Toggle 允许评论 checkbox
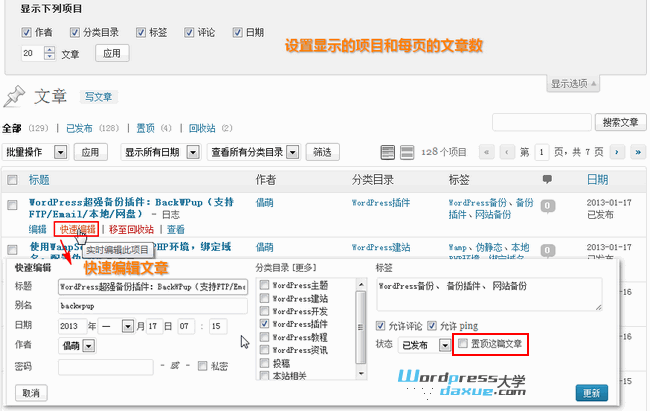Image resolution: width=650 pixels, height=411 pixels. pos(381,326)
